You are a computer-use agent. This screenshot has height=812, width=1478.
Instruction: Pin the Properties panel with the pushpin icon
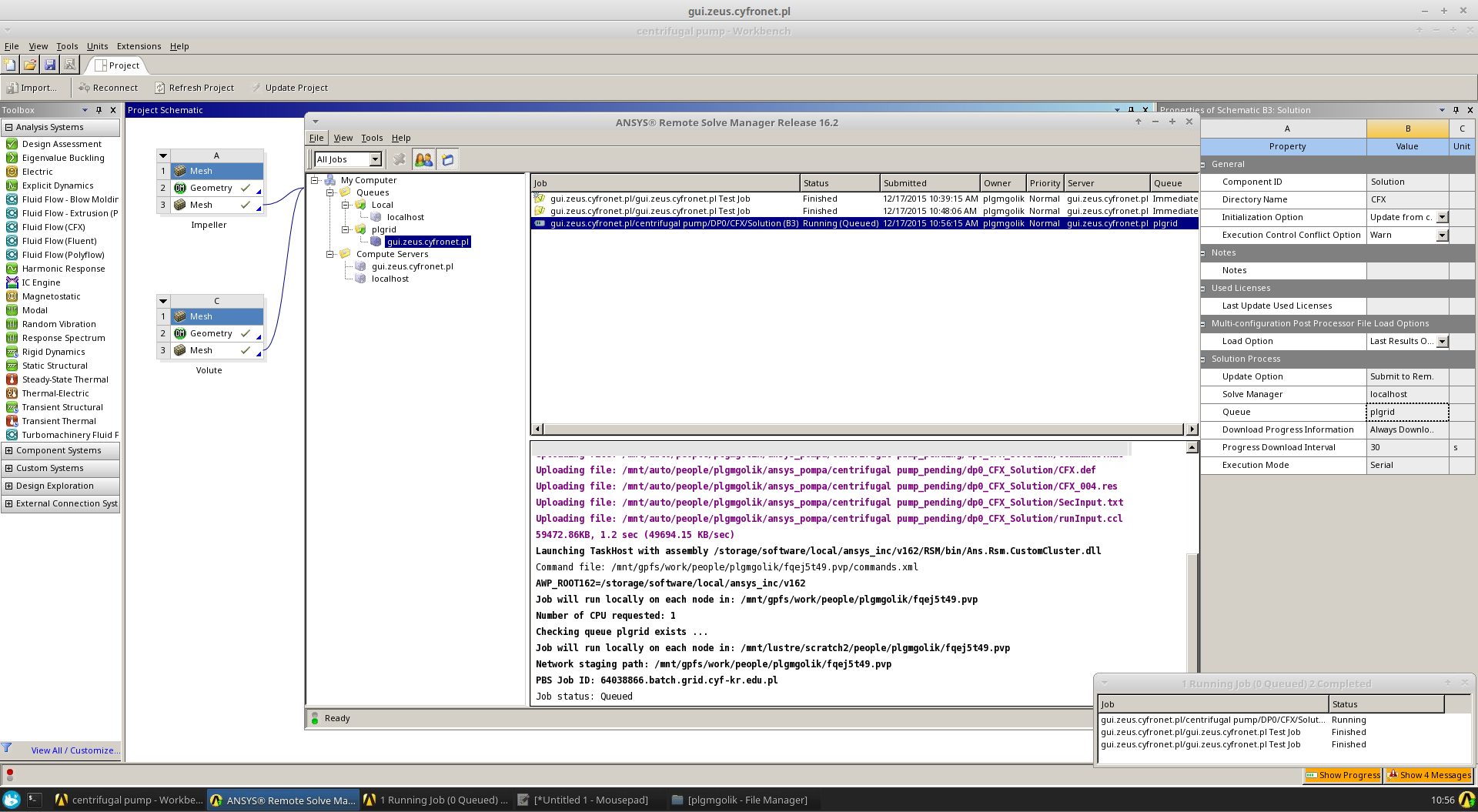coord(1456,110)
